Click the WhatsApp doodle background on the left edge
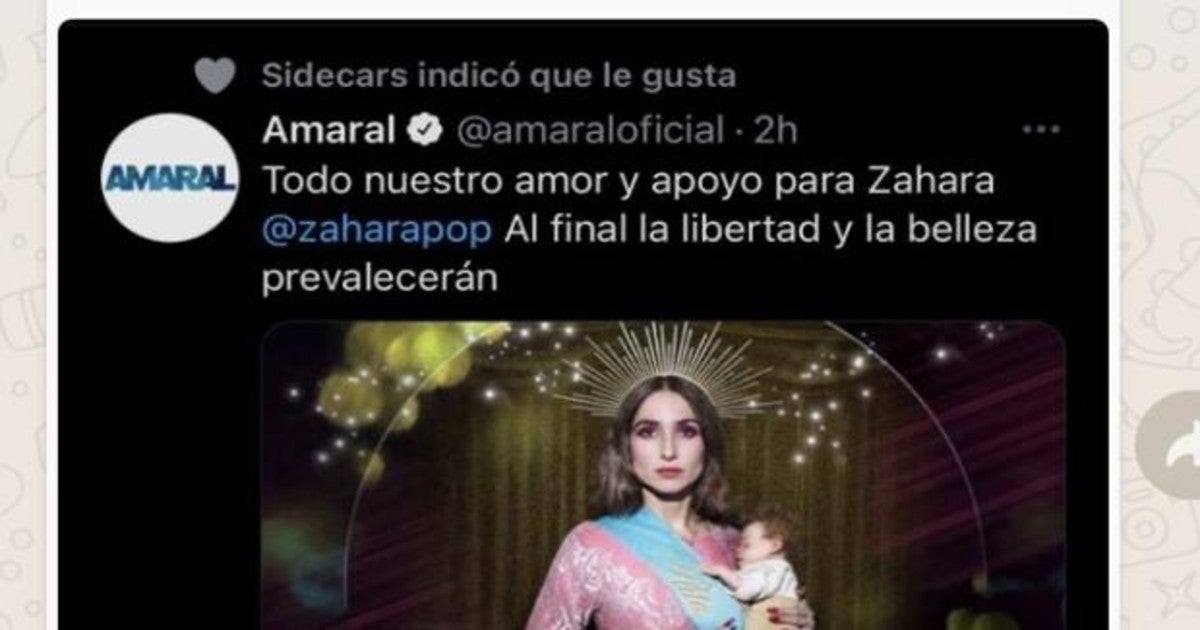This screenshot has width=1200, height=630. pyautogui.click(x=25, y=315)
